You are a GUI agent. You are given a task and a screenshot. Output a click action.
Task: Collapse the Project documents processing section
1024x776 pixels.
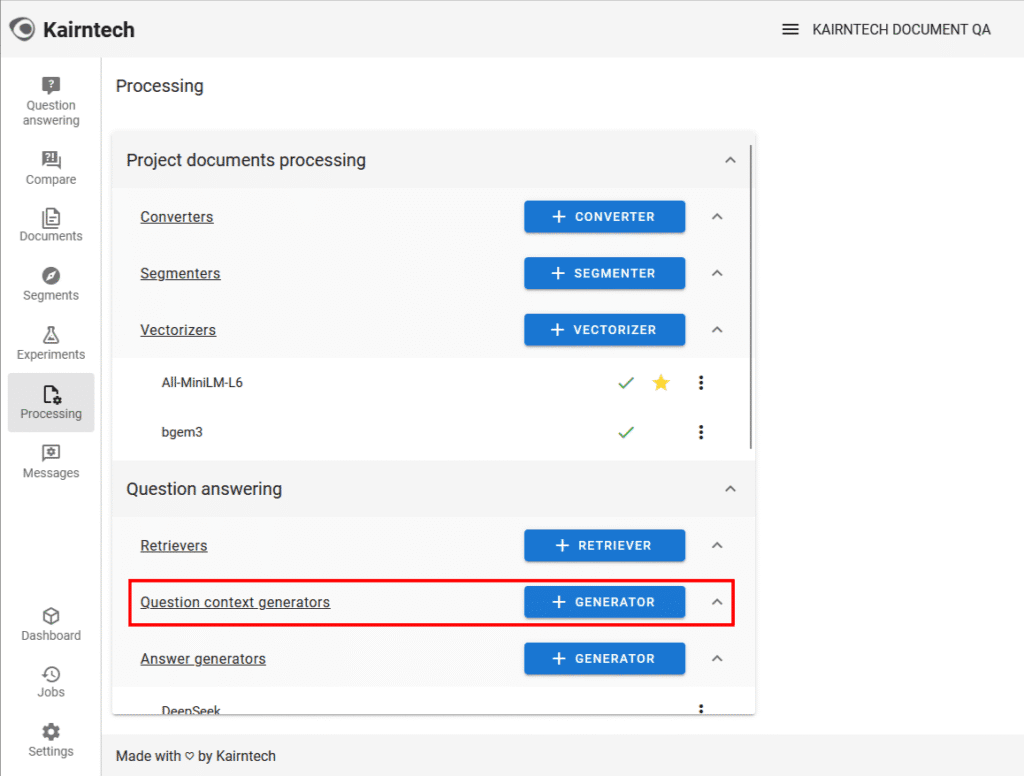click(730, 160)
